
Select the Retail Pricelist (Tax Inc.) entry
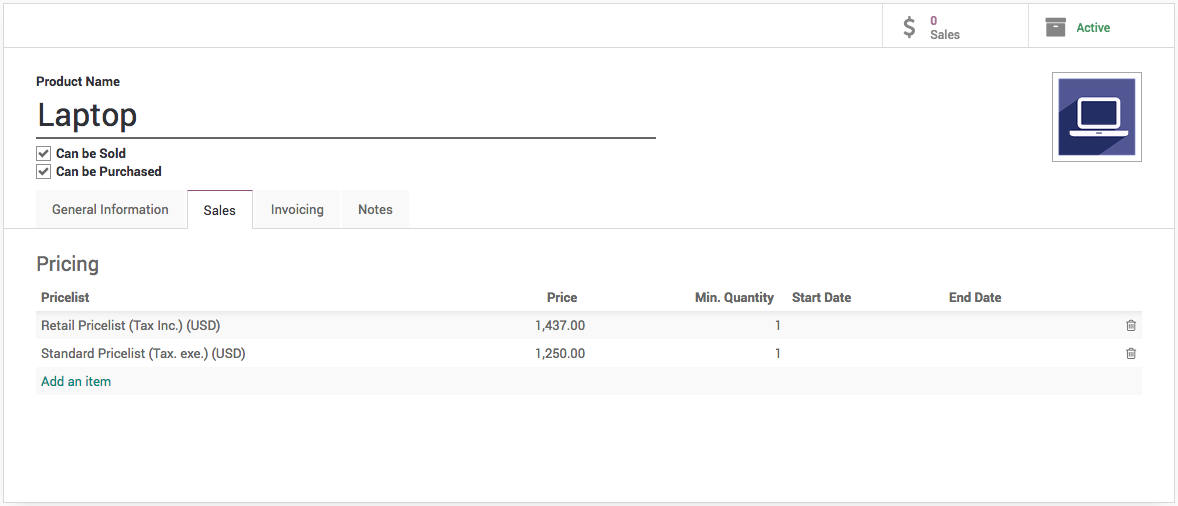131,325
